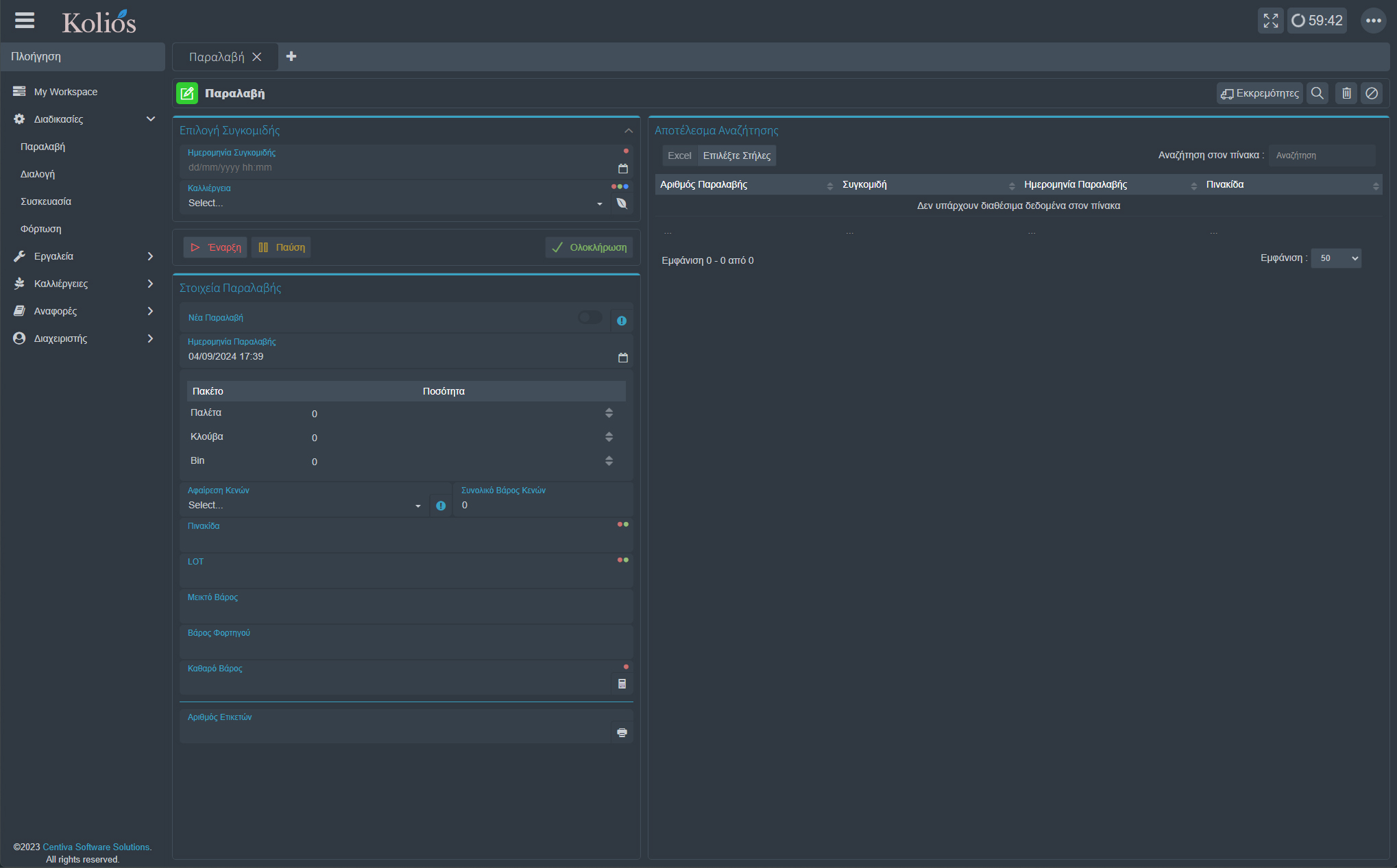This screenshot has width=1397, height=868.
Task: Click the Ολοκλήρωση complete button
Action: 589,247
